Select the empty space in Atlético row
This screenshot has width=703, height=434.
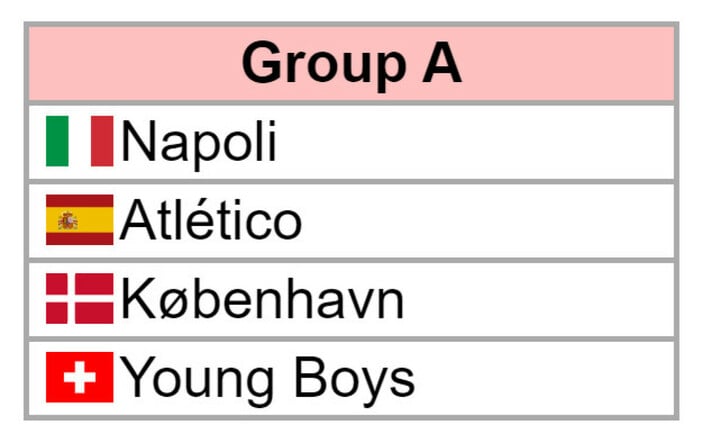(x=489, y=221)
